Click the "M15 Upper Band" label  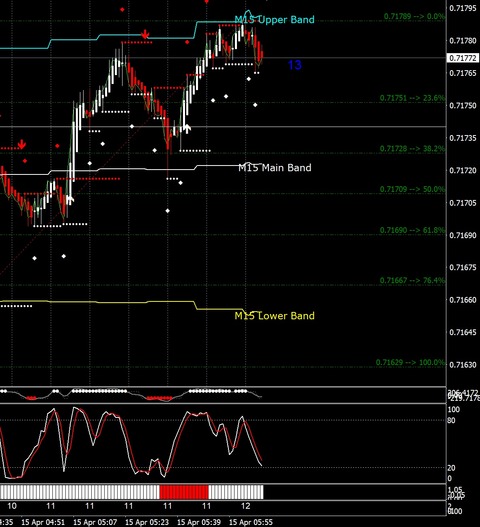click(x=274, y=19)
